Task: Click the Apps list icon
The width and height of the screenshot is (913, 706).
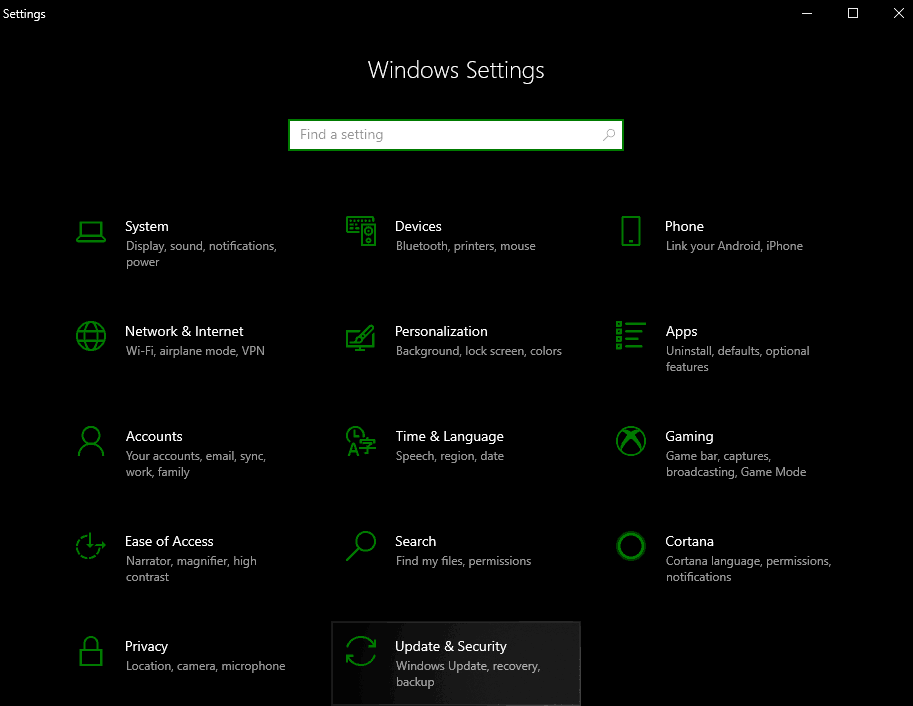Action: click(631, 336)
